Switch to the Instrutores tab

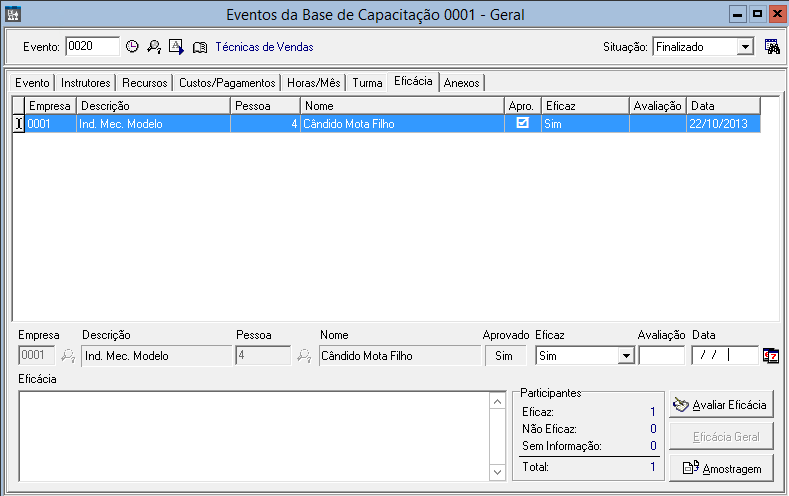[85, 83]
